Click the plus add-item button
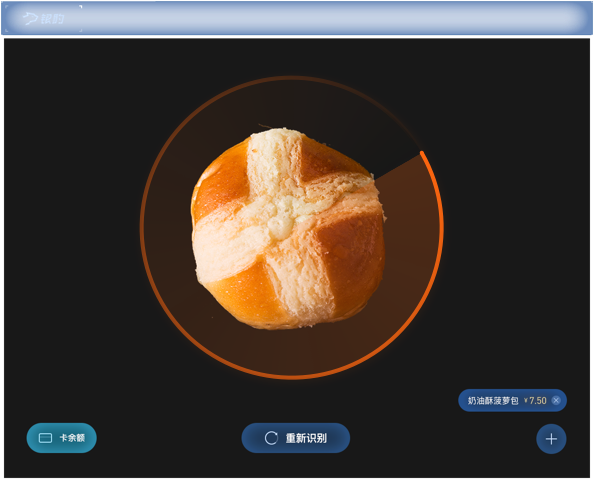 (551, 439)
